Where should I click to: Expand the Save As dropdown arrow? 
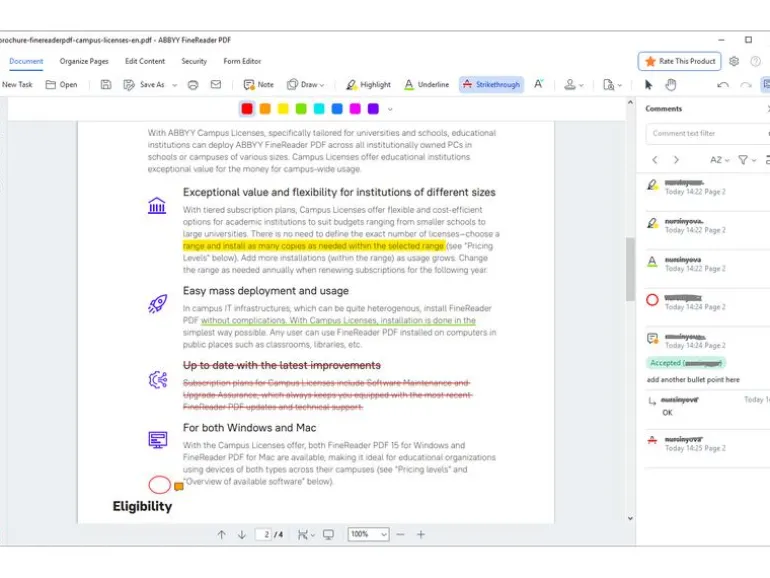174,85
